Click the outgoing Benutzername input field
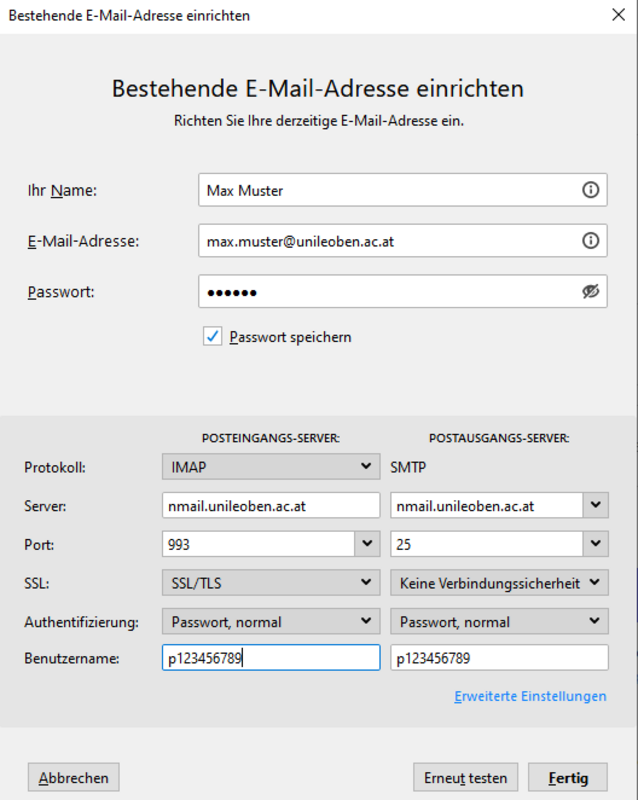 point(498,659)
